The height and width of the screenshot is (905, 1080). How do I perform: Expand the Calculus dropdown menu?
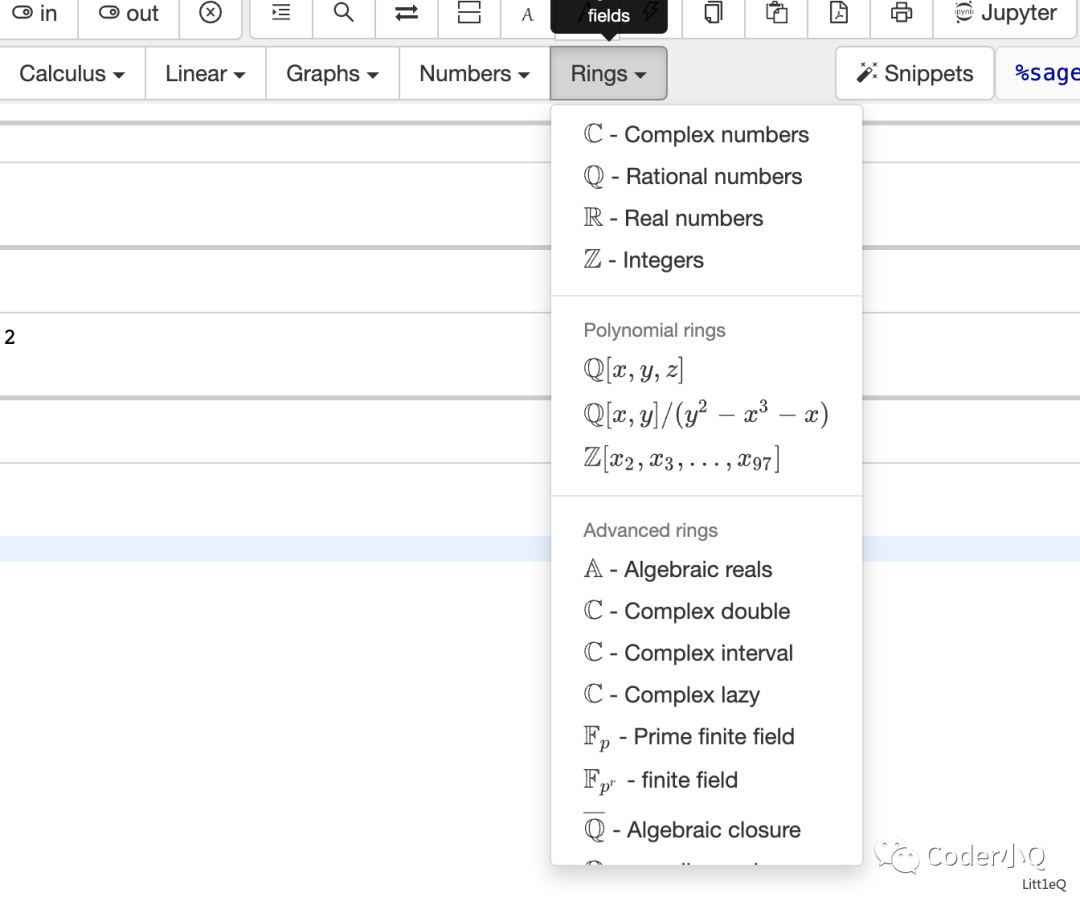tap(72, 74)
